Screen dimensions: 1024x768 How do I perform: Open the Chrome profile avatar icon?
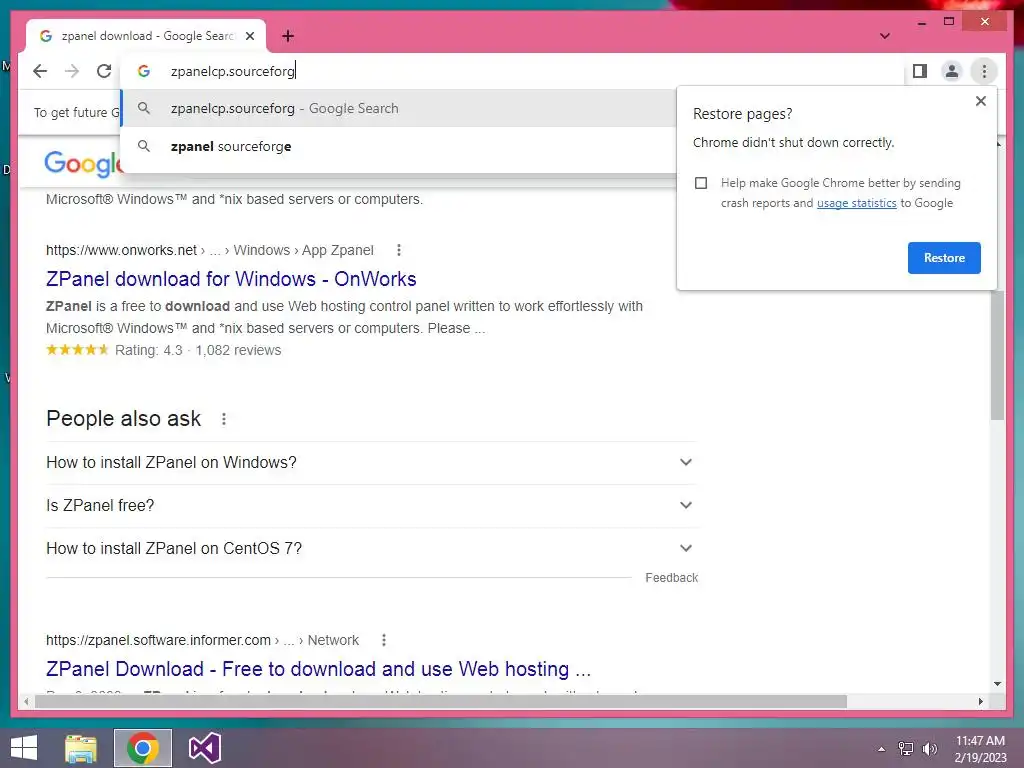coord(952,71)
